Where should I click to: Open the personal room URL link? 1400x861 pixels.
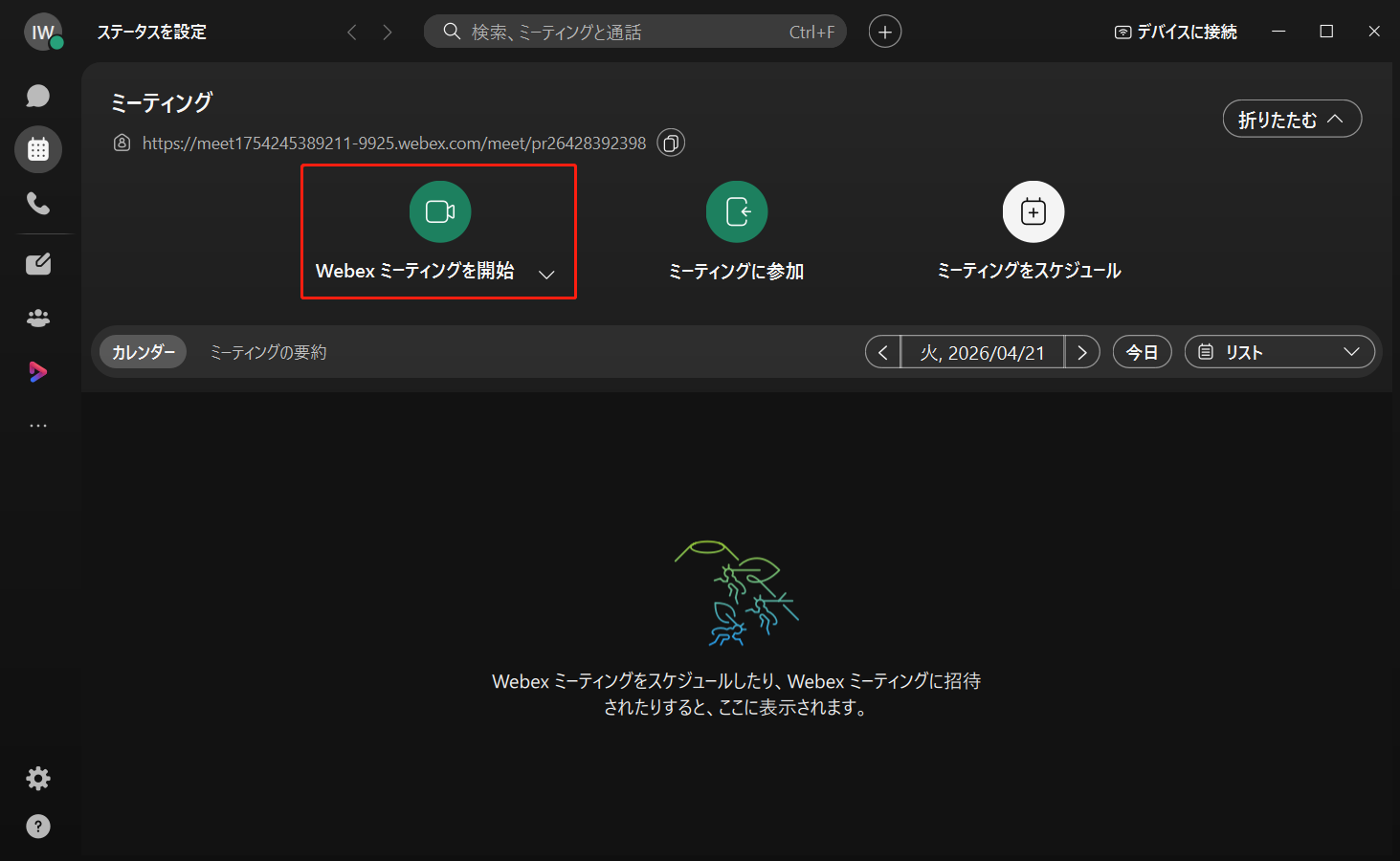[394, 143]
